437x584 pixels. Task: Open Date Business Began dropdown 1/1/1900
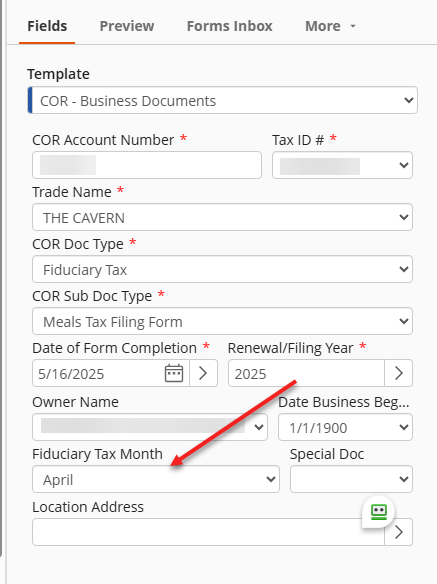tap(345, 427)
